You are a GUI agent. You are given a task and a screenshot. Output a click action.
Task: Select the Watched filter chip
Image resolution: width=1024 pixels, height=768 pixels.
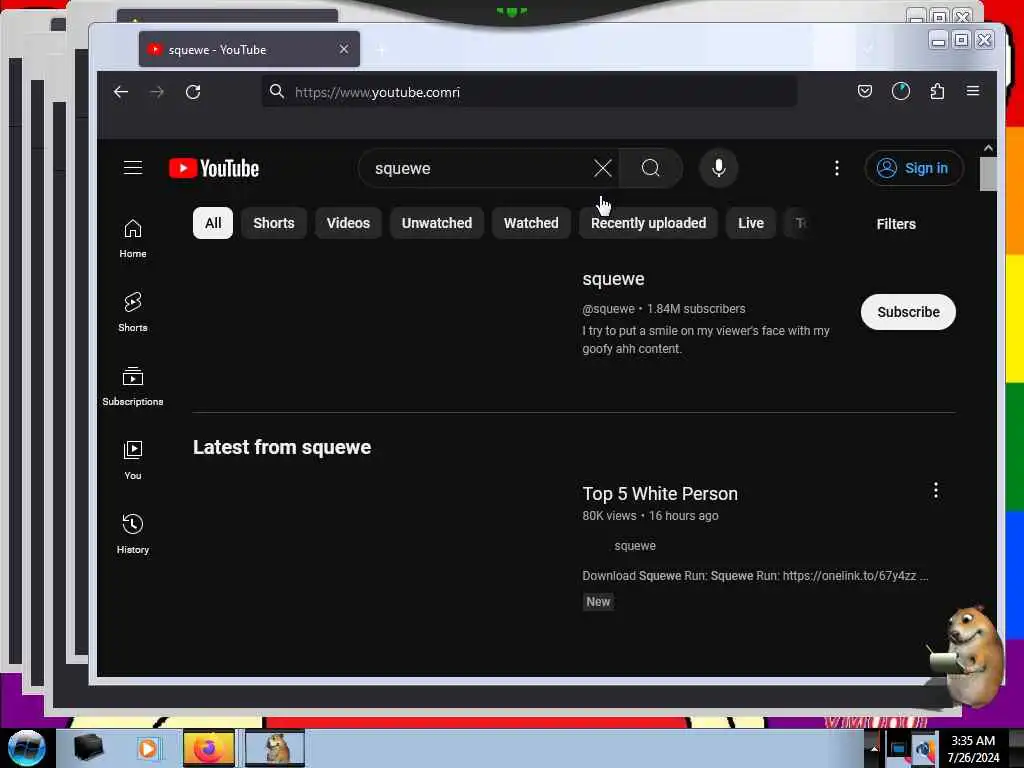click(531, 223)
